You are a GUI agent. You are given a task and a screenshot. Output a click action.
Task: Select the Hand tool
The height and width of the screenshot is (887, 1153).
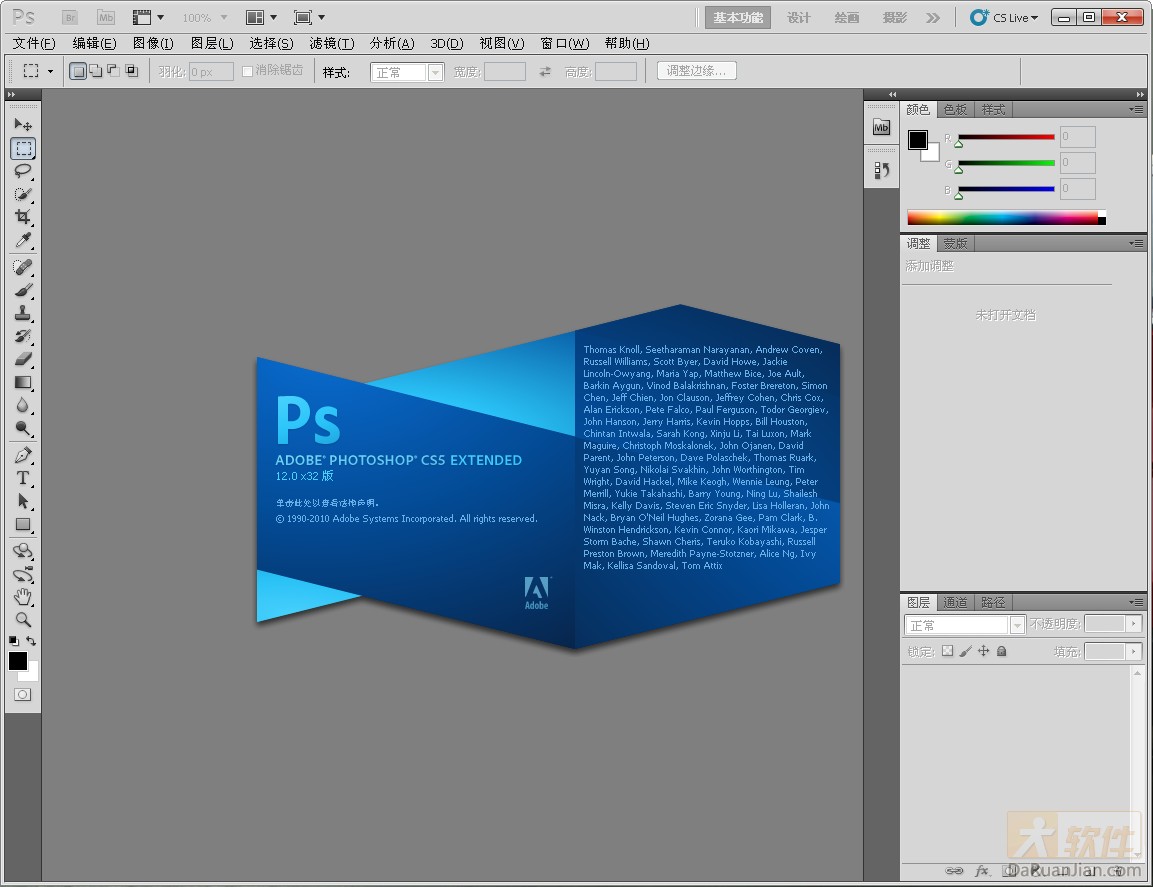pyautogui.click(x=22, y=596)
